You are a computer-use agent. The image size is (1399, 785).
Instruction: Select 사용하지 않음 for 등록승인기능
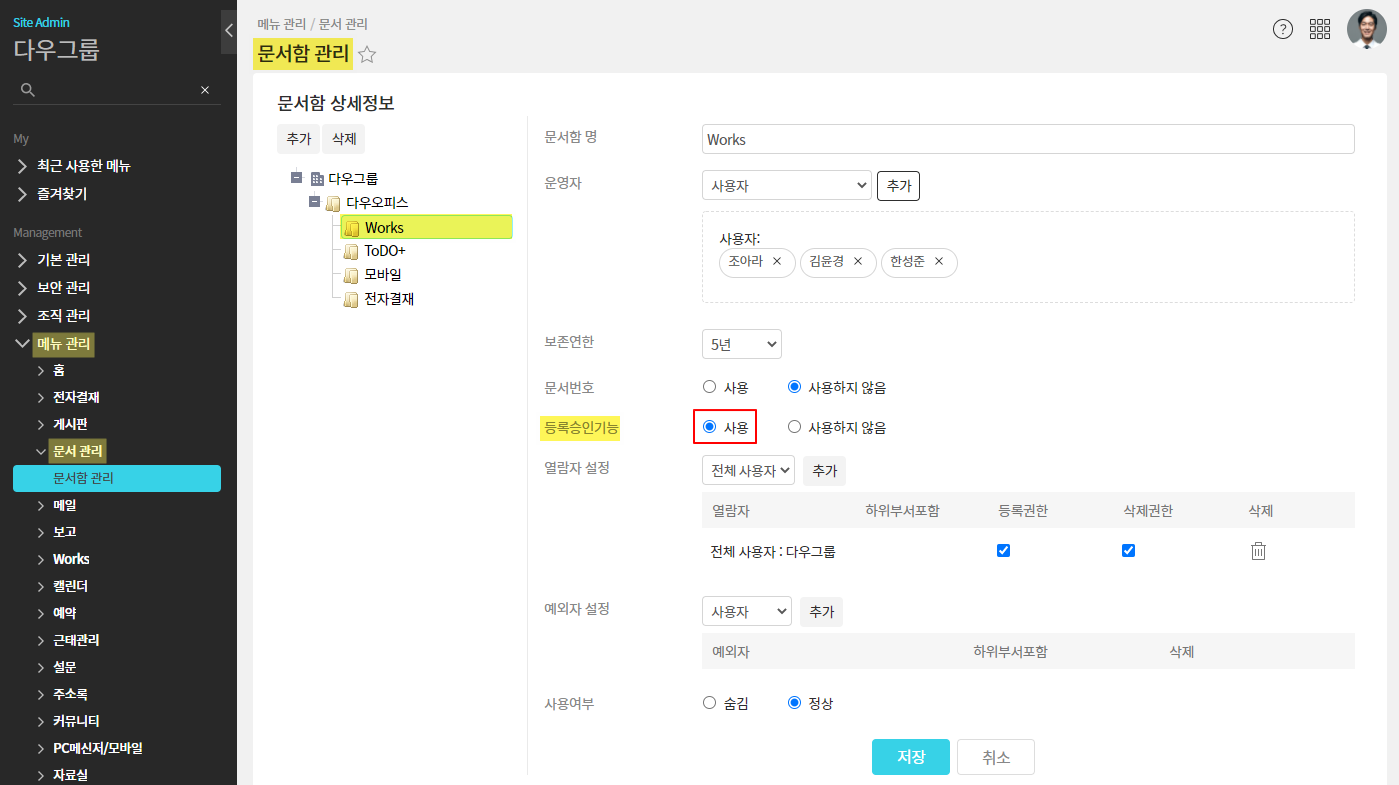click(795, 427)
